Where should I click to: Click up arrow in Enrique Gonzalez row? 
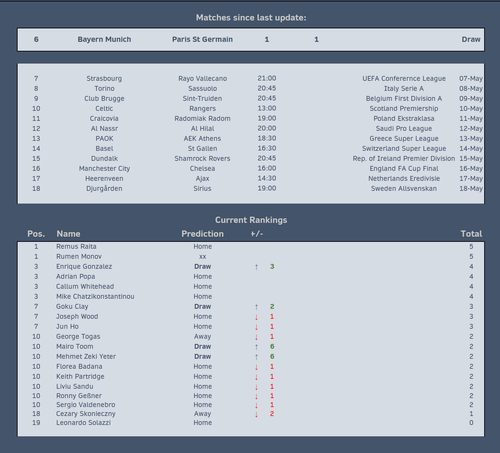(x=256, y=267)
